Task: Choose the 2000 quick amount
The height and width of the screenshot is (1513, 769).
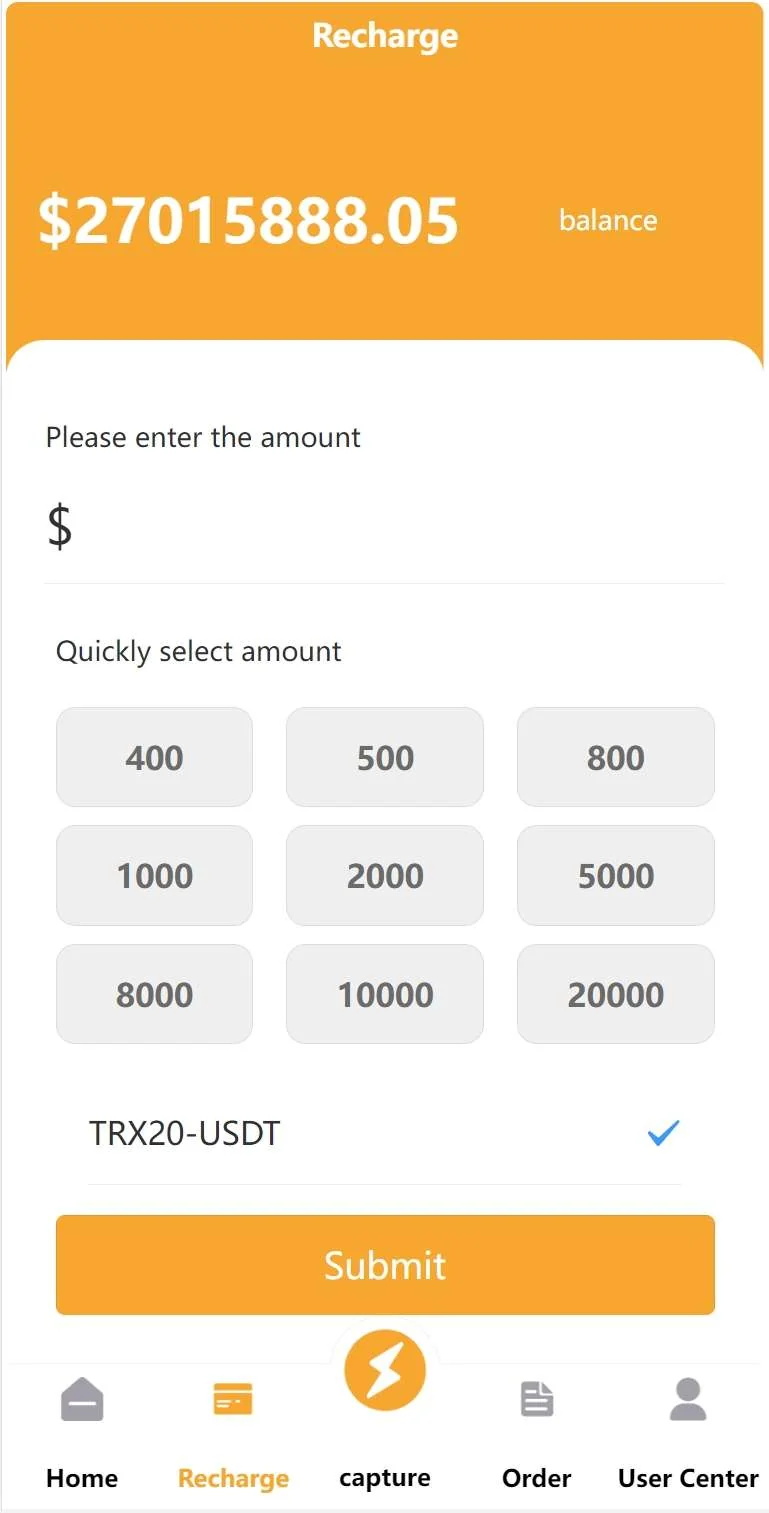Action: click(x=385, y=875)
